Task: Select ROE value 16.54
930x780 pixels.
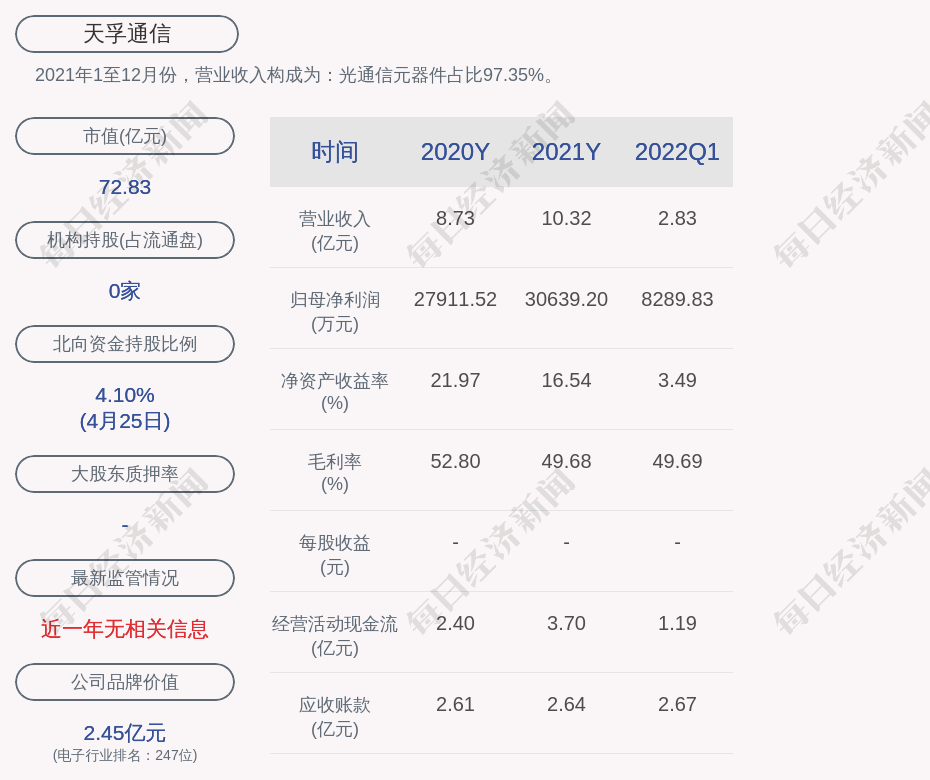Action: point(566,380)
